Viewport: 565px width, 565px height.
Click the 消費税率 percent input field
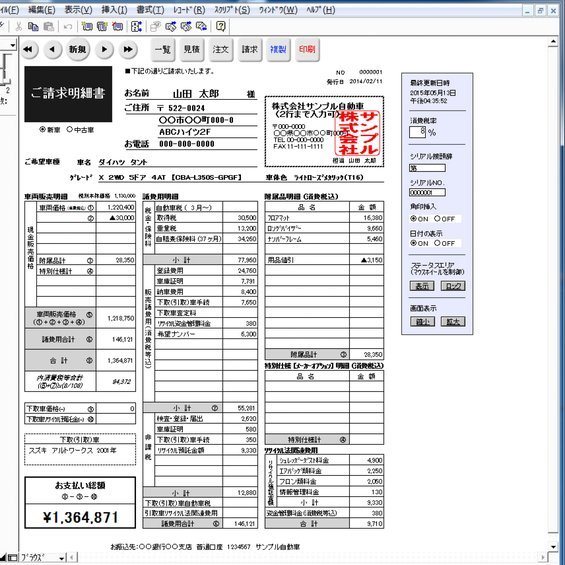(x=418, y=132)
